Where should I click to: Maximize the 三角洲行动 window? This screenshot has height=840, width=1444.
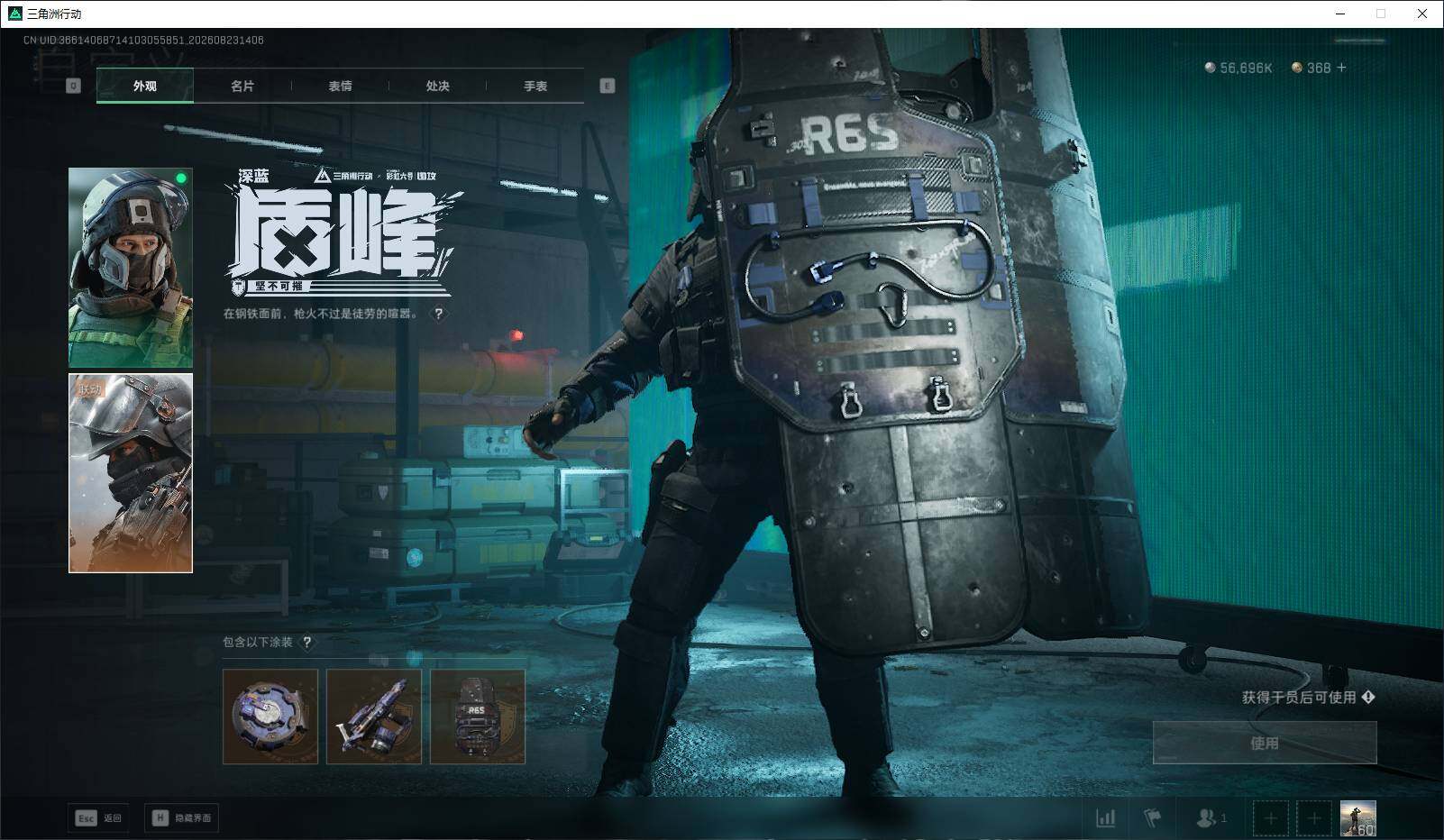(1381, 14)
